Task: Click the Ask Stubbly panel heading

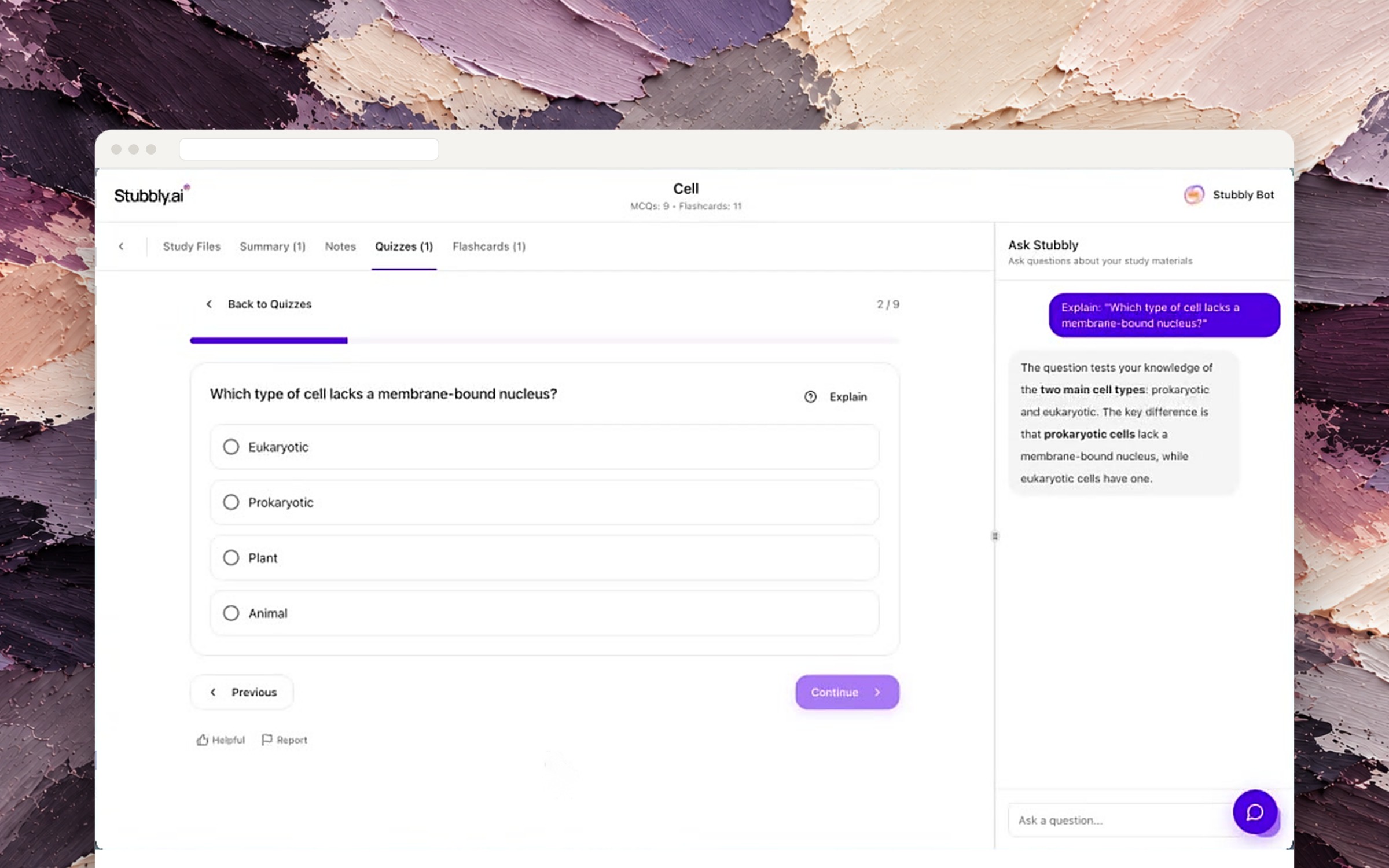Action: tap(1043, 245)
